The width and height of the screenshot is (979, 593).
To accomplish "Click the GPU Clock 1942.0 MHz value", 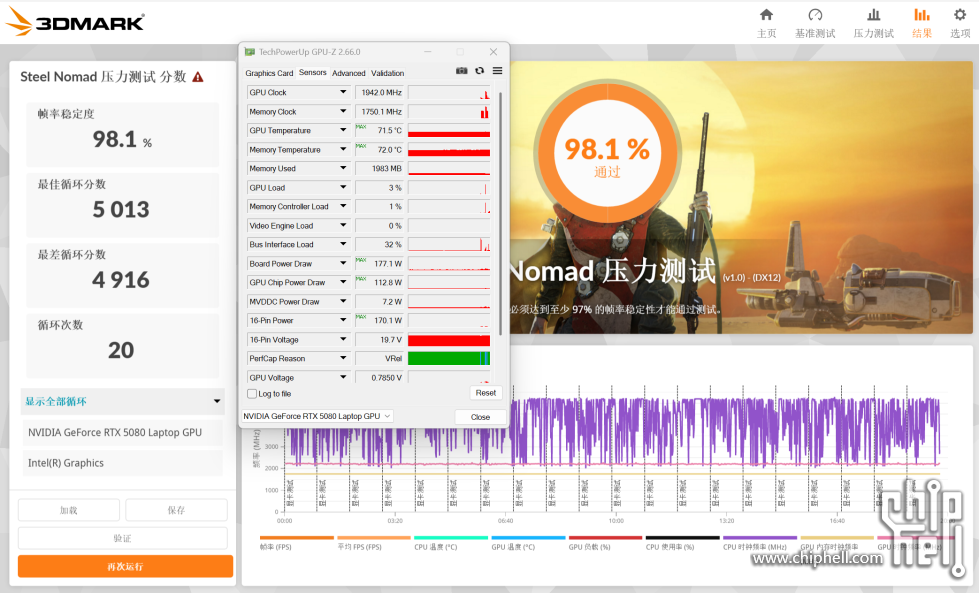I will [x=380, y=92].
